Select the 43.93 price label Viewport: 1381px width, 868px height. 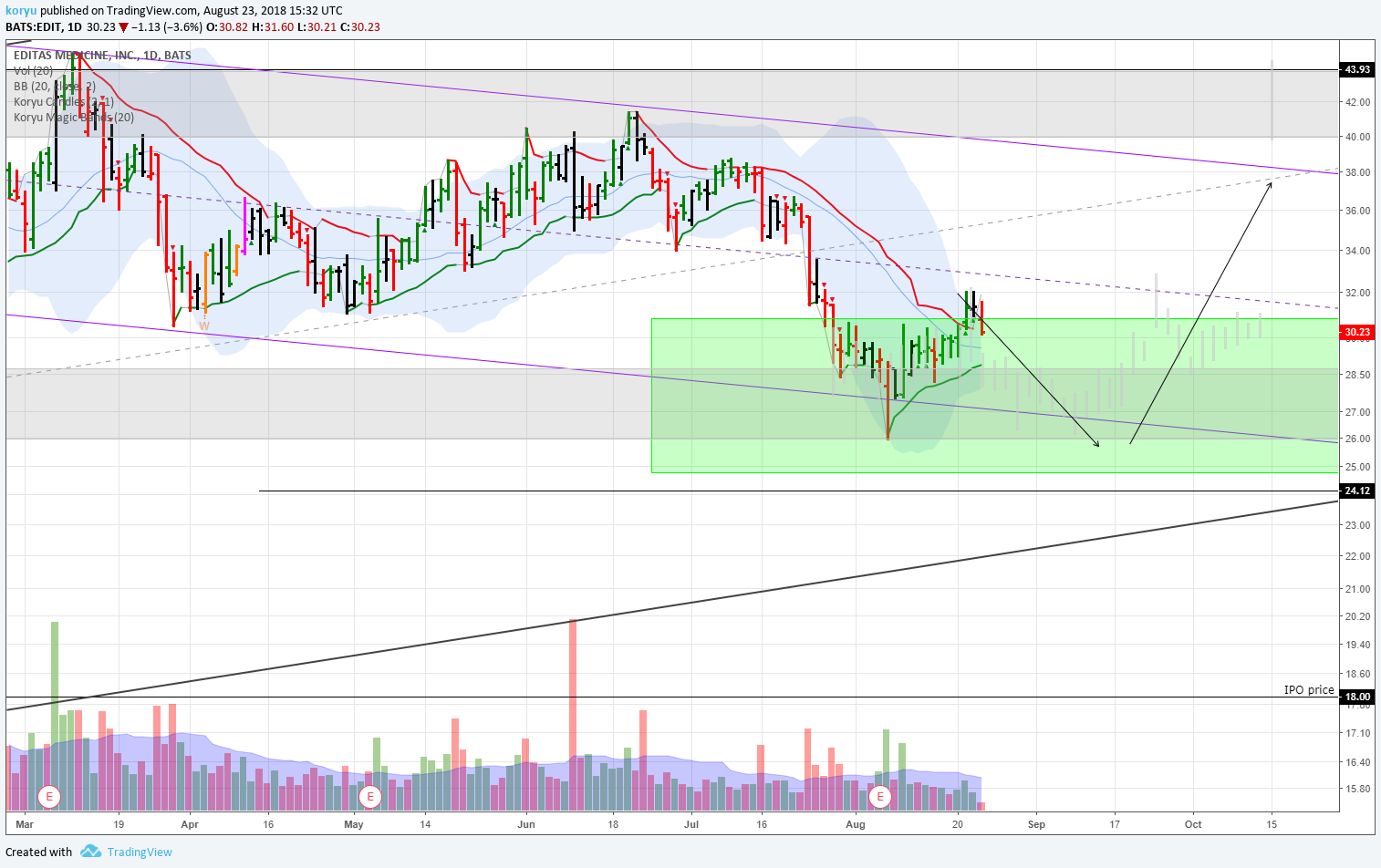click(x=1356, y=69)
